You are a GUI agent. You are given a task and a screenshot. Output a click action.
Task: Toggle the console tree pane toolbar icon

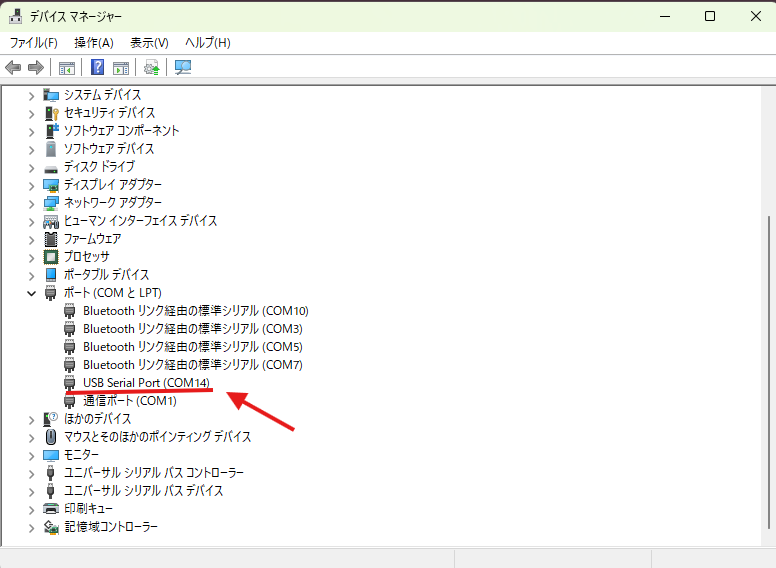pos(67,67)
